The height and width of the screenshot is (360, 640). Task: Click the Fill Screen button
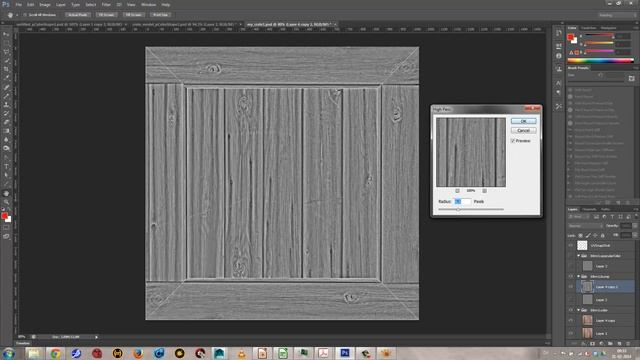pyautogui.click(x=134, y=15)
